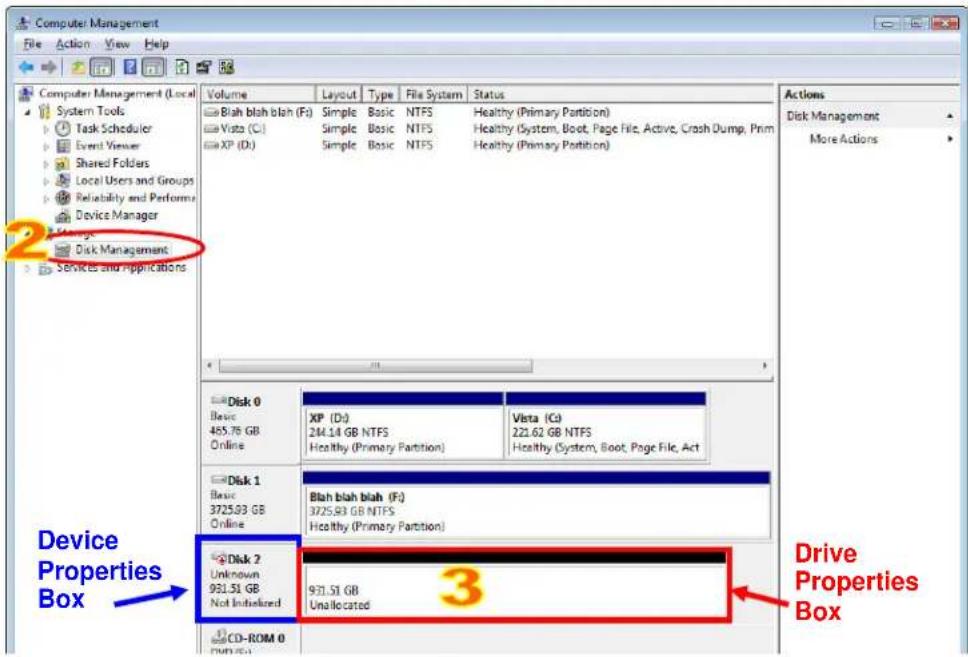
Task: Select Disk Management in the tree
Action: pyautogui.click(x=122, y=249)
